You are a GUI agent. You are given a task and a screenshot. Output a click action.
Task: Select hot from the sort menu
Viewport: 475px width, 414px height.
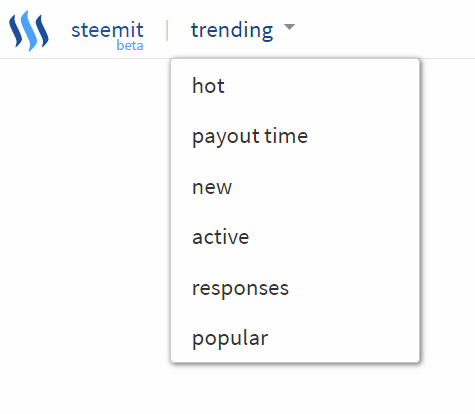click(x=208, y=86)
